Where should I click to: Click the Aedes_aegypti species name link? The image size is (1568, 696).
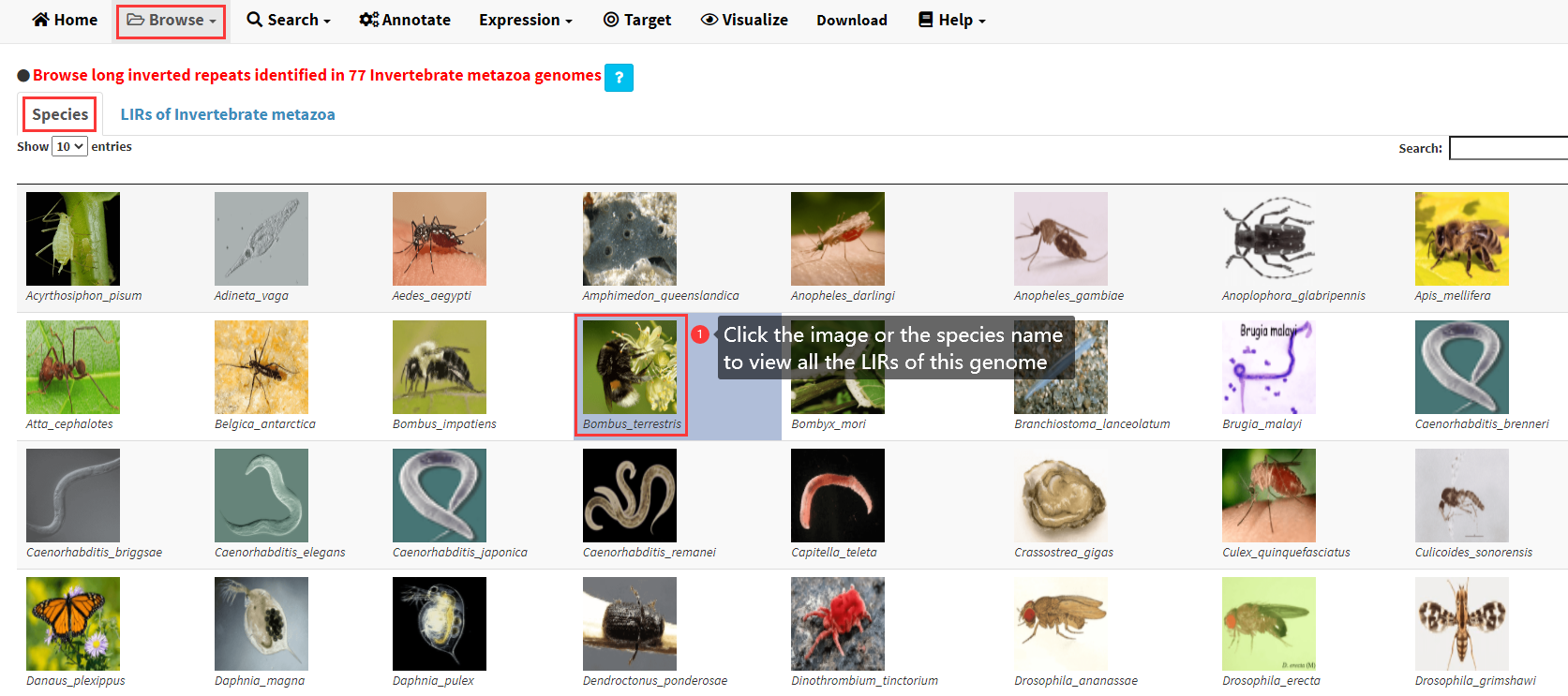[431, 296]
